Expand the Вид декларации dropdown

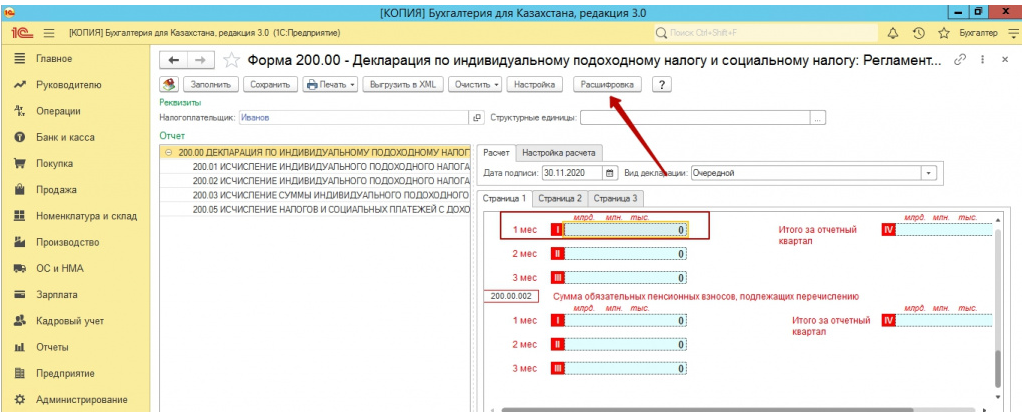pyautogui.click(x=929, y=173)
